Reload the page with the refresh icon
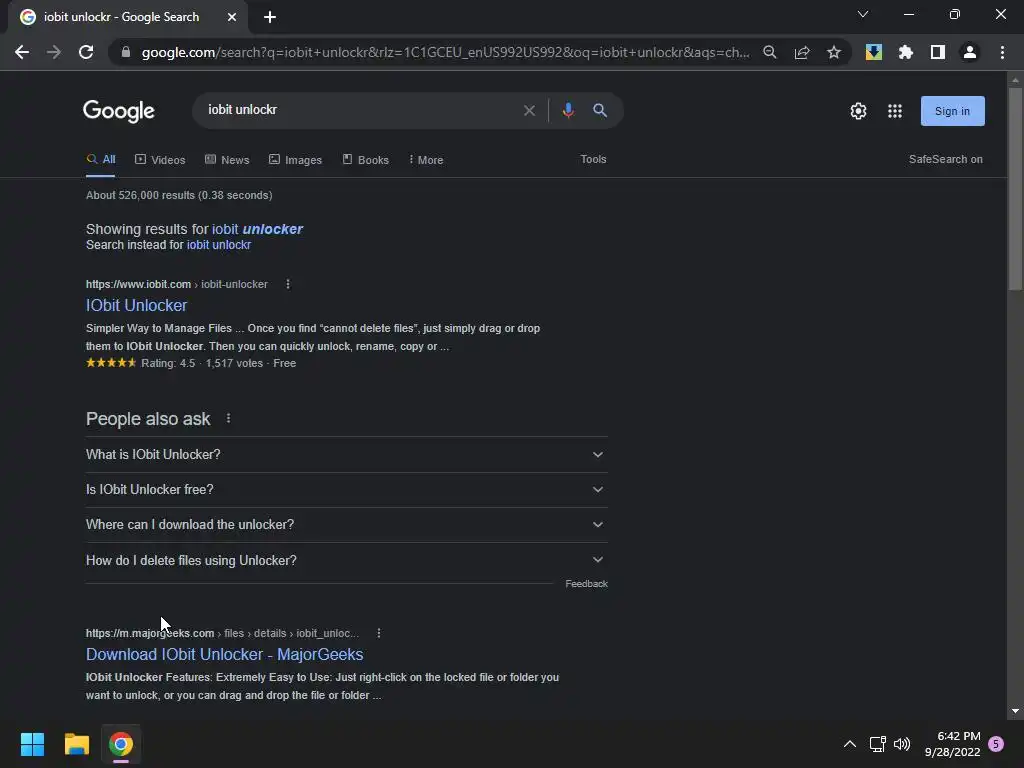Image resolution: width=1024 pixels, height=768 pixels. tap(86, 52)
